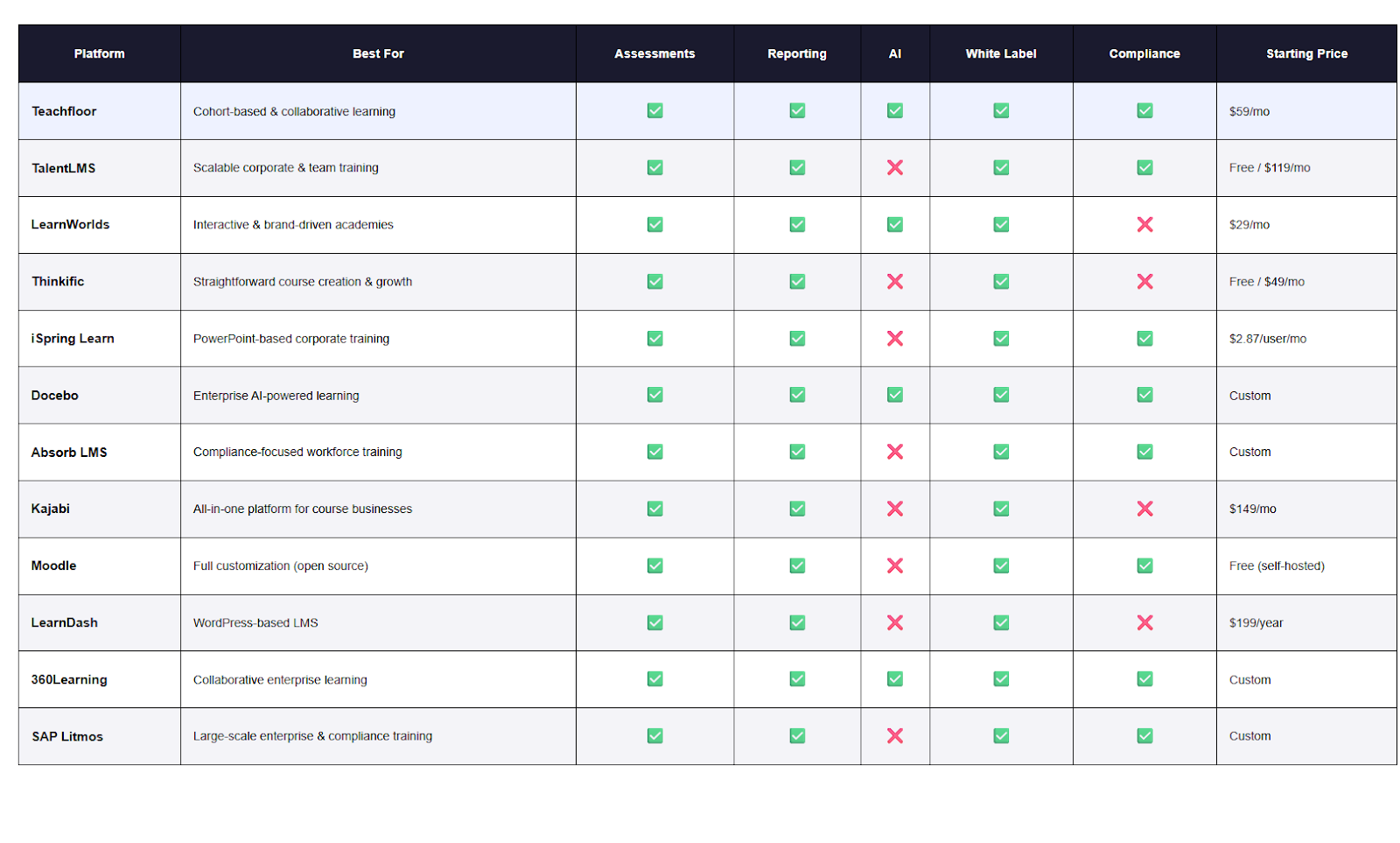Select the TalentLMS platform name
The width and height of the screenshot is (1400, 843).
(63, 168)
